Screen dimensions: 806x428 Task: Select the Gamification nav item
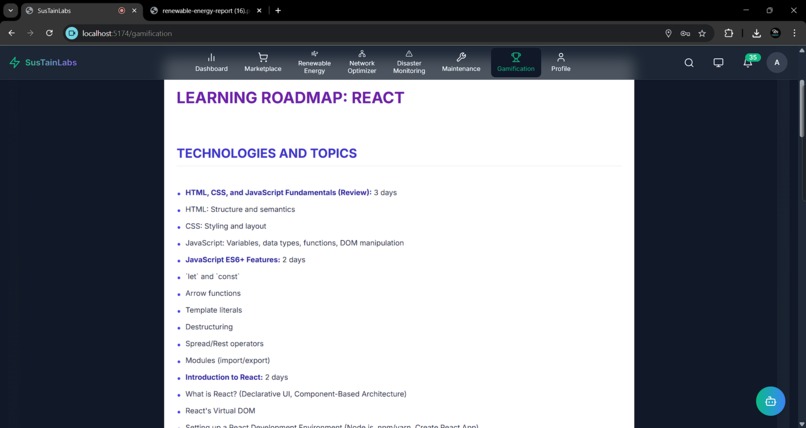click(x=516, y=63)
